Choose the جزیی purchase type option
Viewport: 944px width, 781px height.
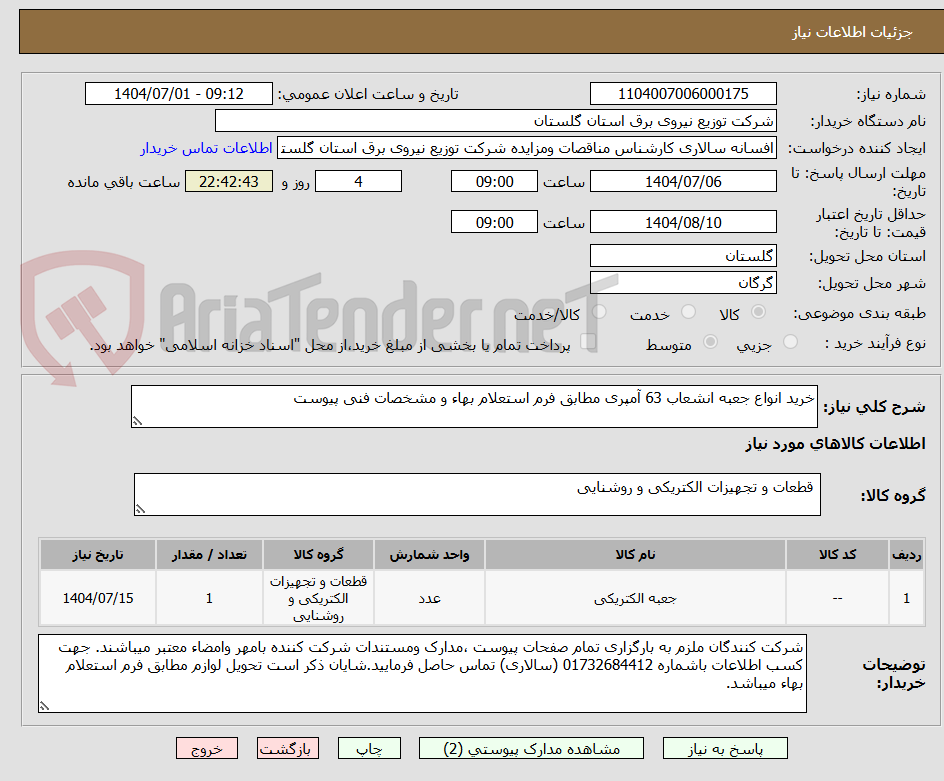click(x=789, y=340)
